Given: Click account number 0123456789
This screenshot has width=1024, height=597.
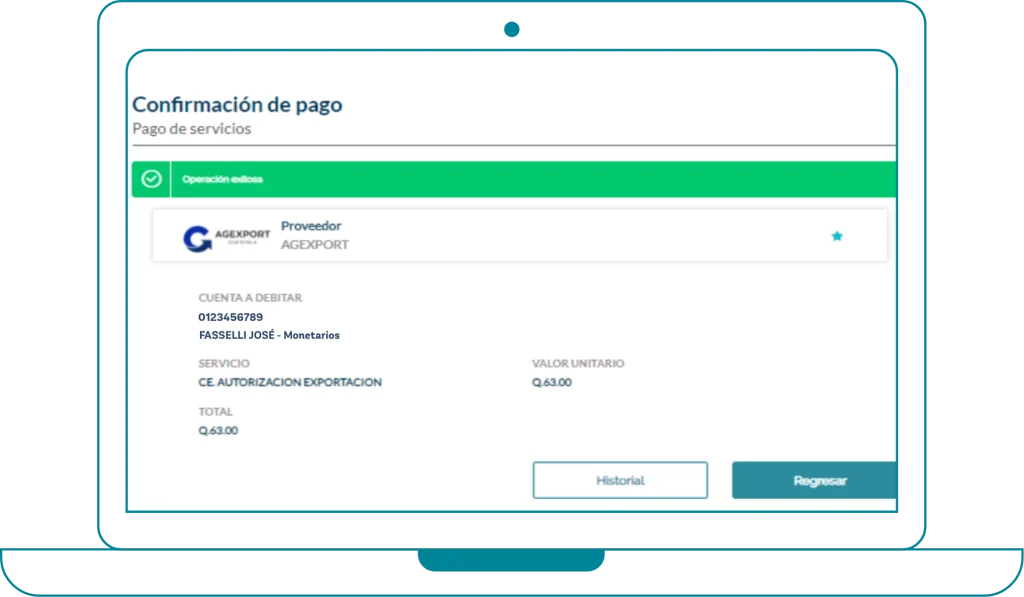Looking at the screenshot, I should point(231,317).
